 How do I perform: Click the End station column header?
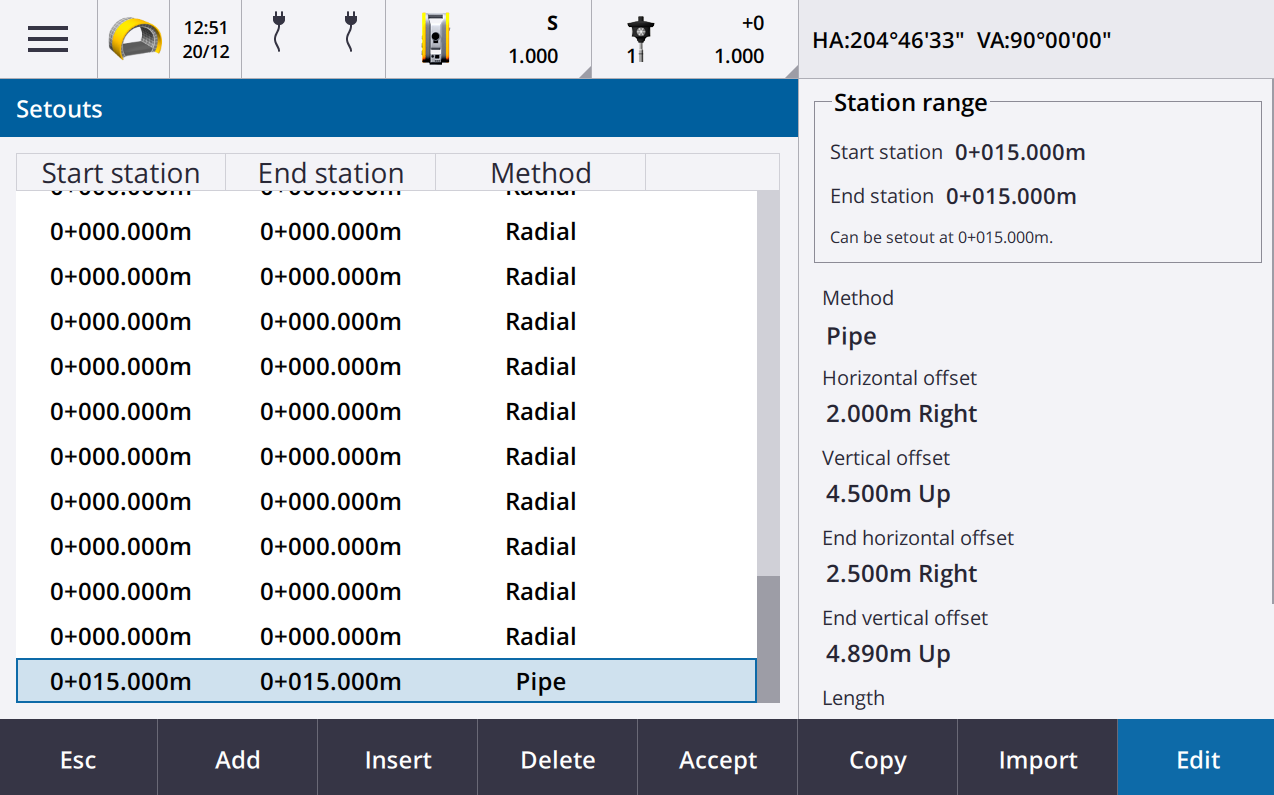click(331, 172)
